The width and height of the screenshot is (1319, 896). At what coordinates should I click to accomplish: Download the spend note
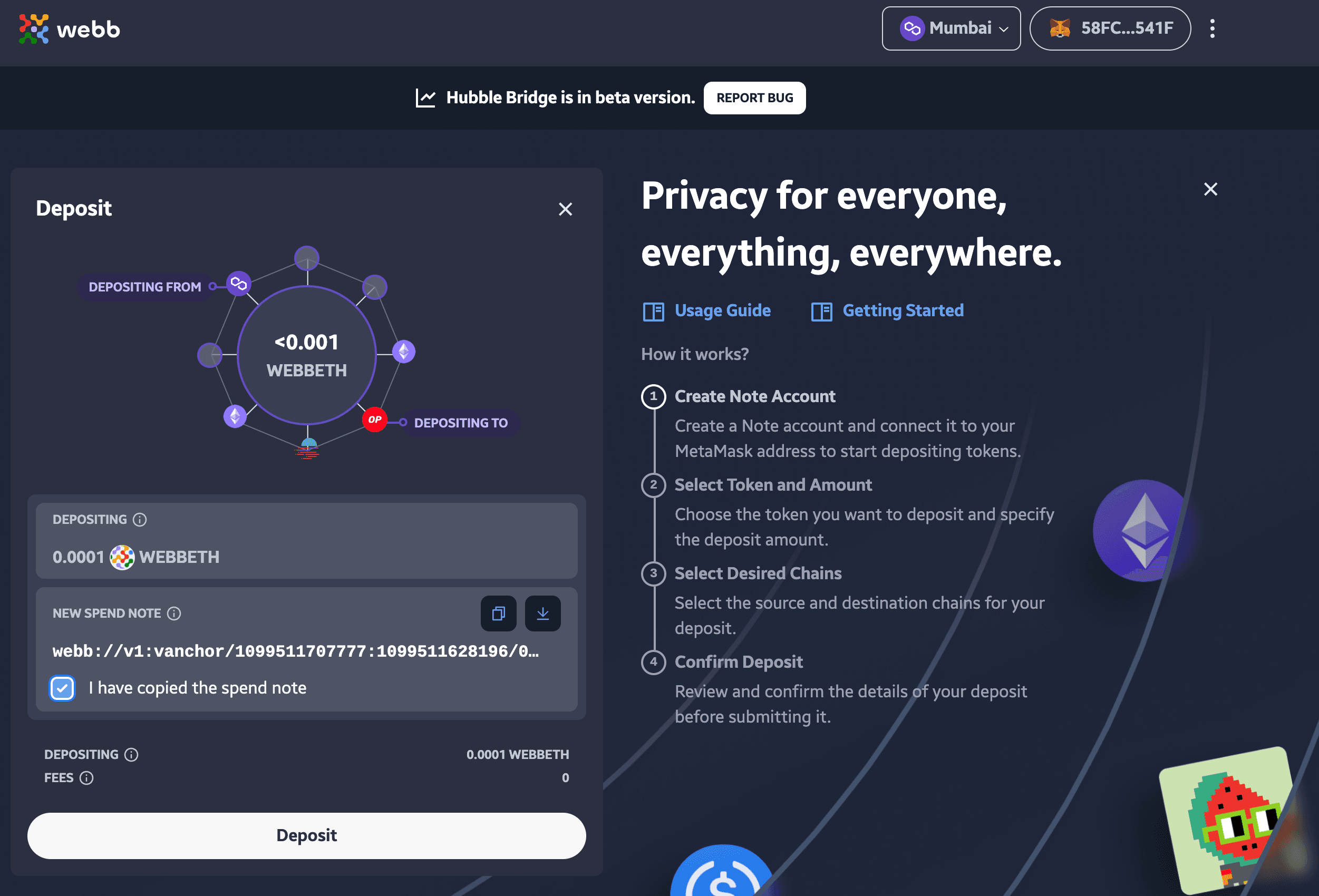point(542,613)
